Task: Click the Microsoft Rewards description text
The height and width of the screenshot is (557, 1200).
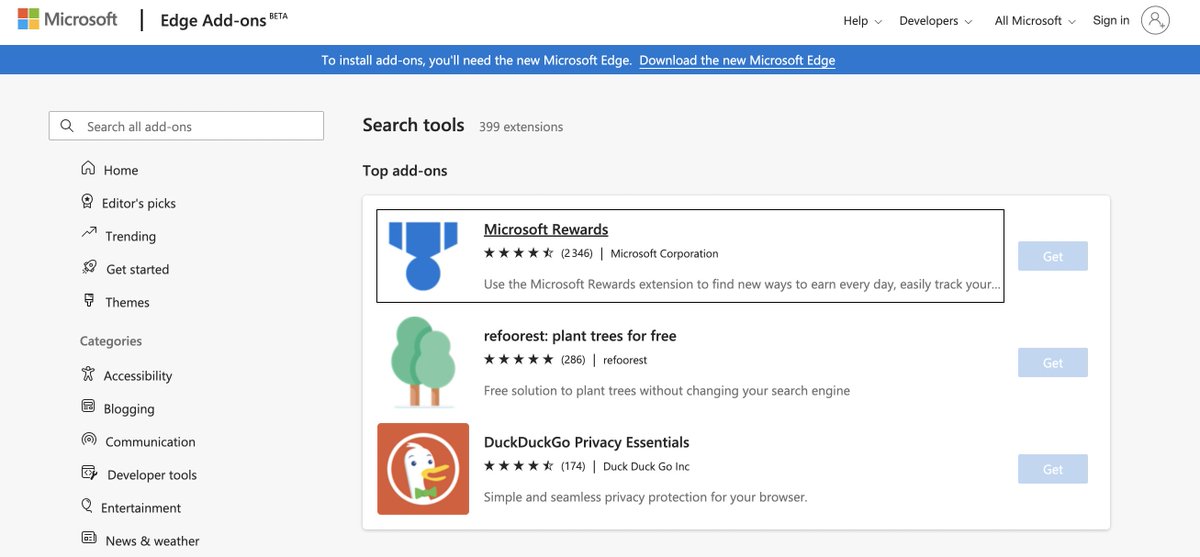Action: tap(742, 284)
